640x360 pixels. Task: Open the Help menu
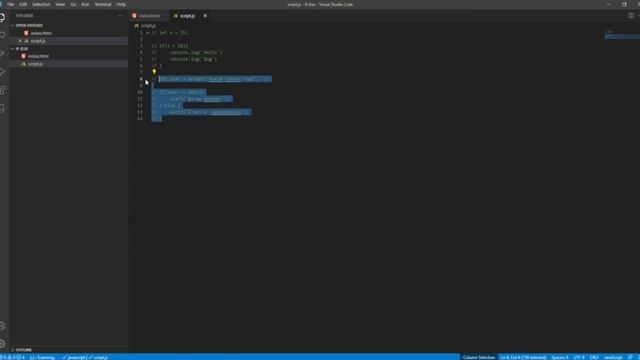(x=121, y=4)
